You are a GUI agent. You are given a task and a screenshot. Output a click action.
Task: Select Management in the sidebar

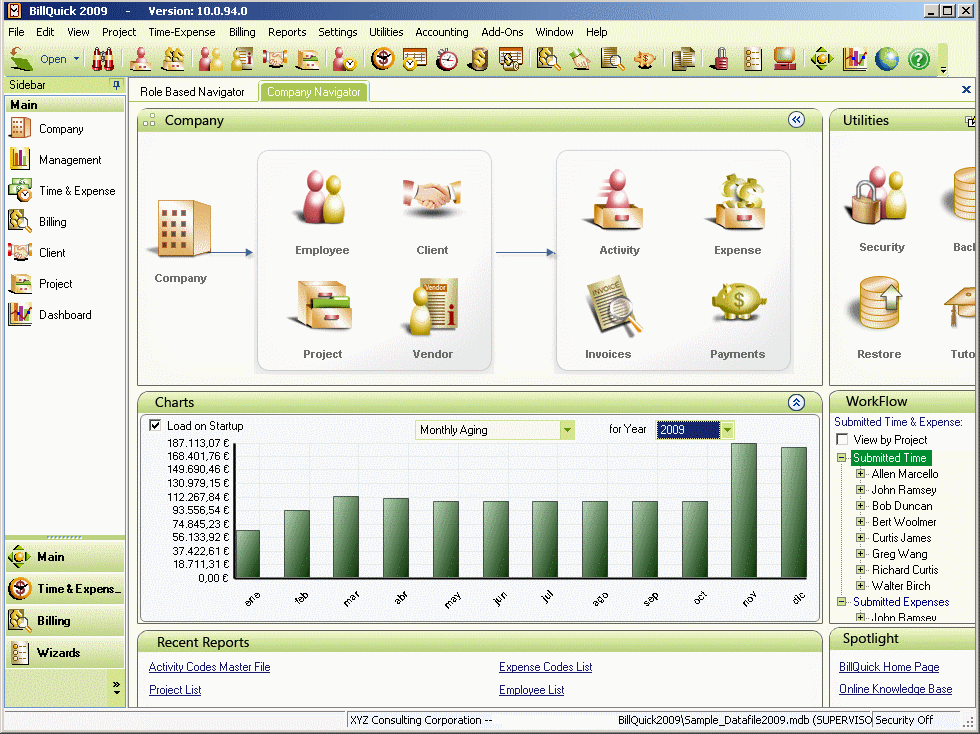[70, 160]
